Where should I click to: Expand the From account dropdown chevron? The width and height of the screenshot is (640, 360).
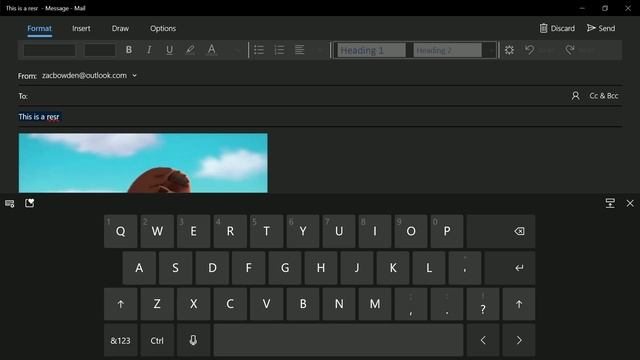134,76
